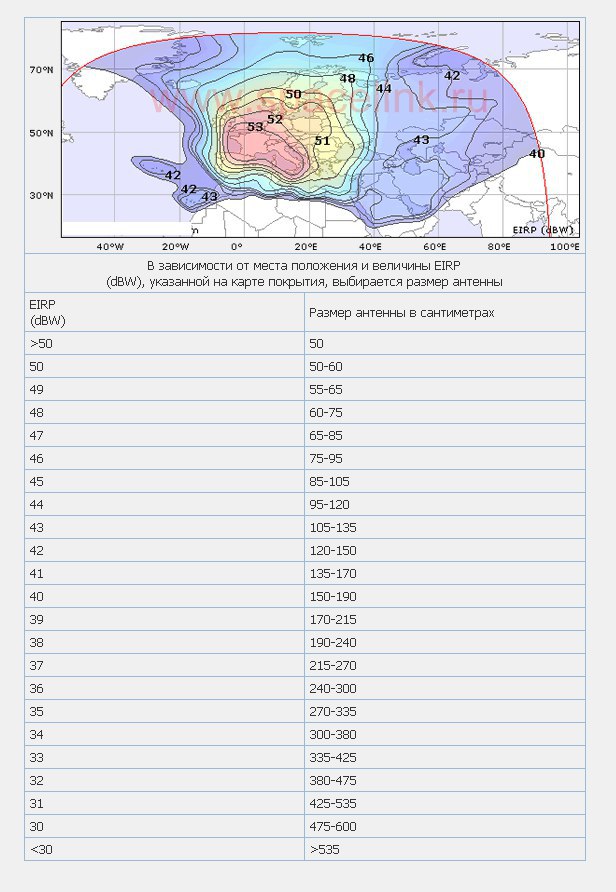Click the '380-475' antenna size cell
The height and width of the screenshot is (892, 616).
[445, 780]
